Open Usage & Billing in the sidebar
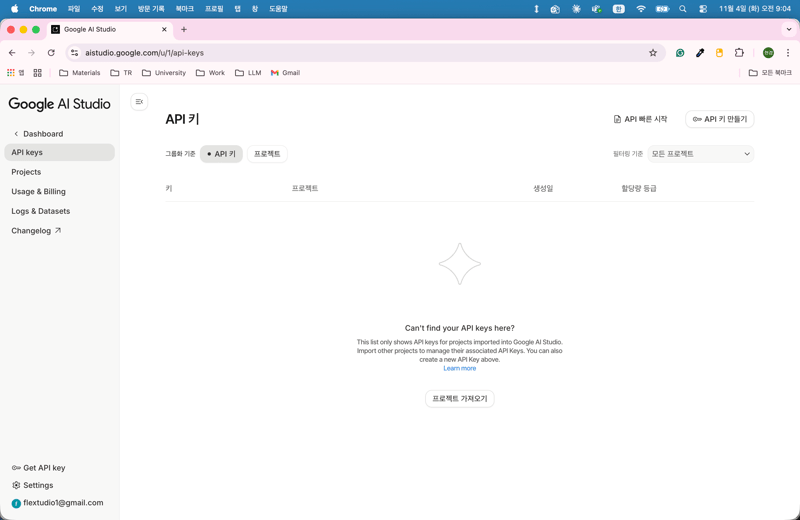This screenshot has height=520, width=800. click(x=38, y=191)
